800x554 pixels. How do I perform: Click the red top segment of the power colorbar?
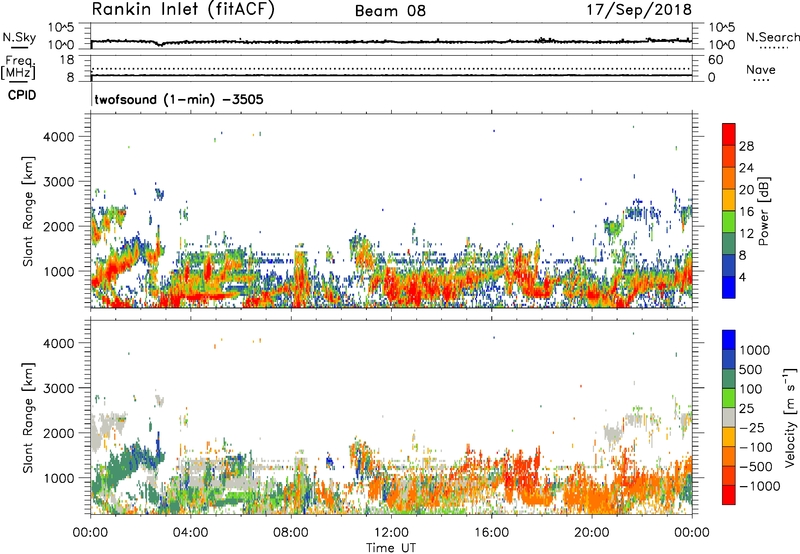[x=729, y=135]
